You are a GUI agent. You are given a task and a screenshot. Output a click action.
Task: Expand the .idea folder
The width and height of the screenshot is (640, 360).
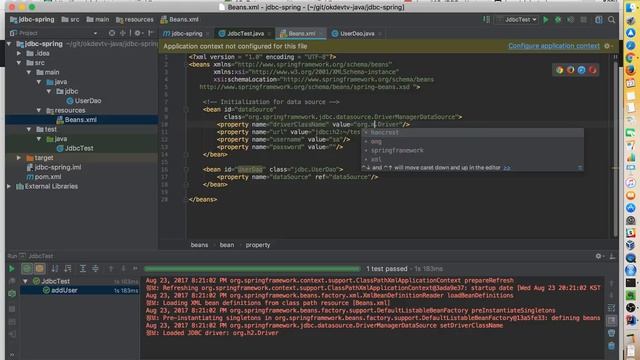click(x=19, y=53)
